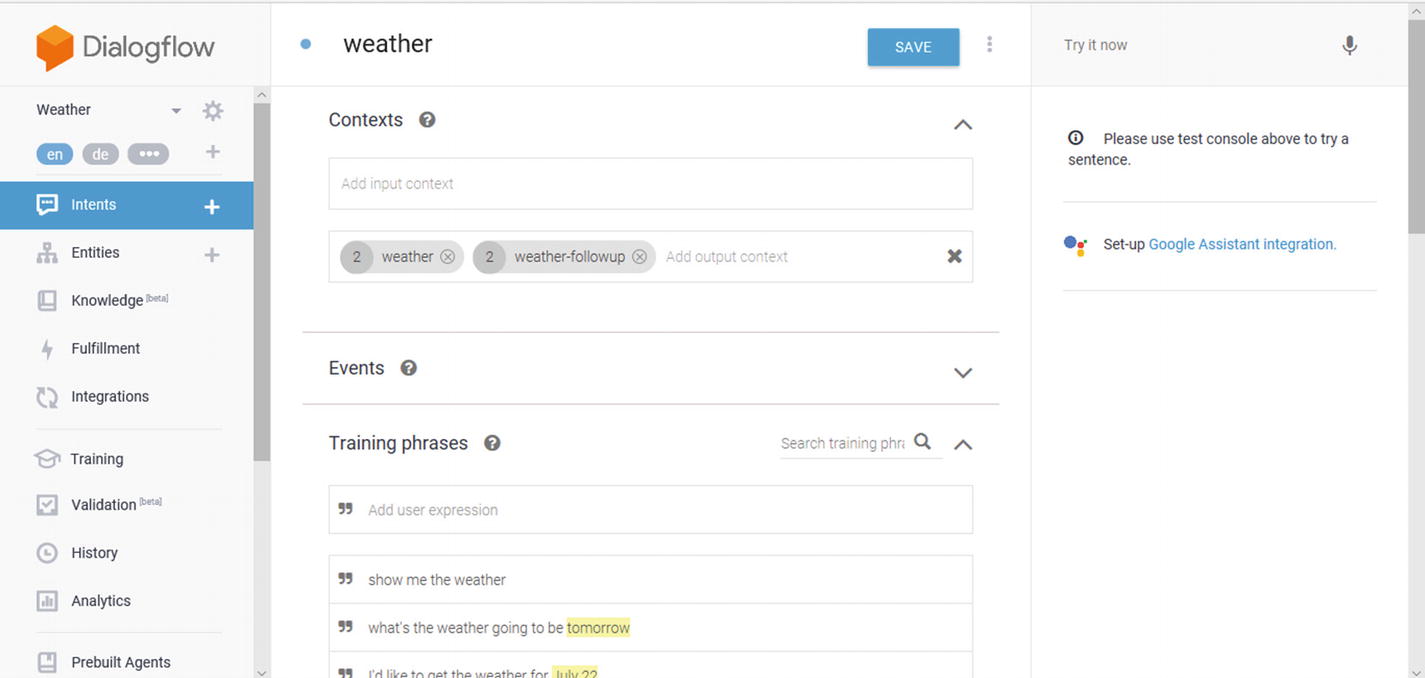The height and width of the screenshot is (678, 1425).
Task: Click the History clock icon
Action: tap(47, 553)
